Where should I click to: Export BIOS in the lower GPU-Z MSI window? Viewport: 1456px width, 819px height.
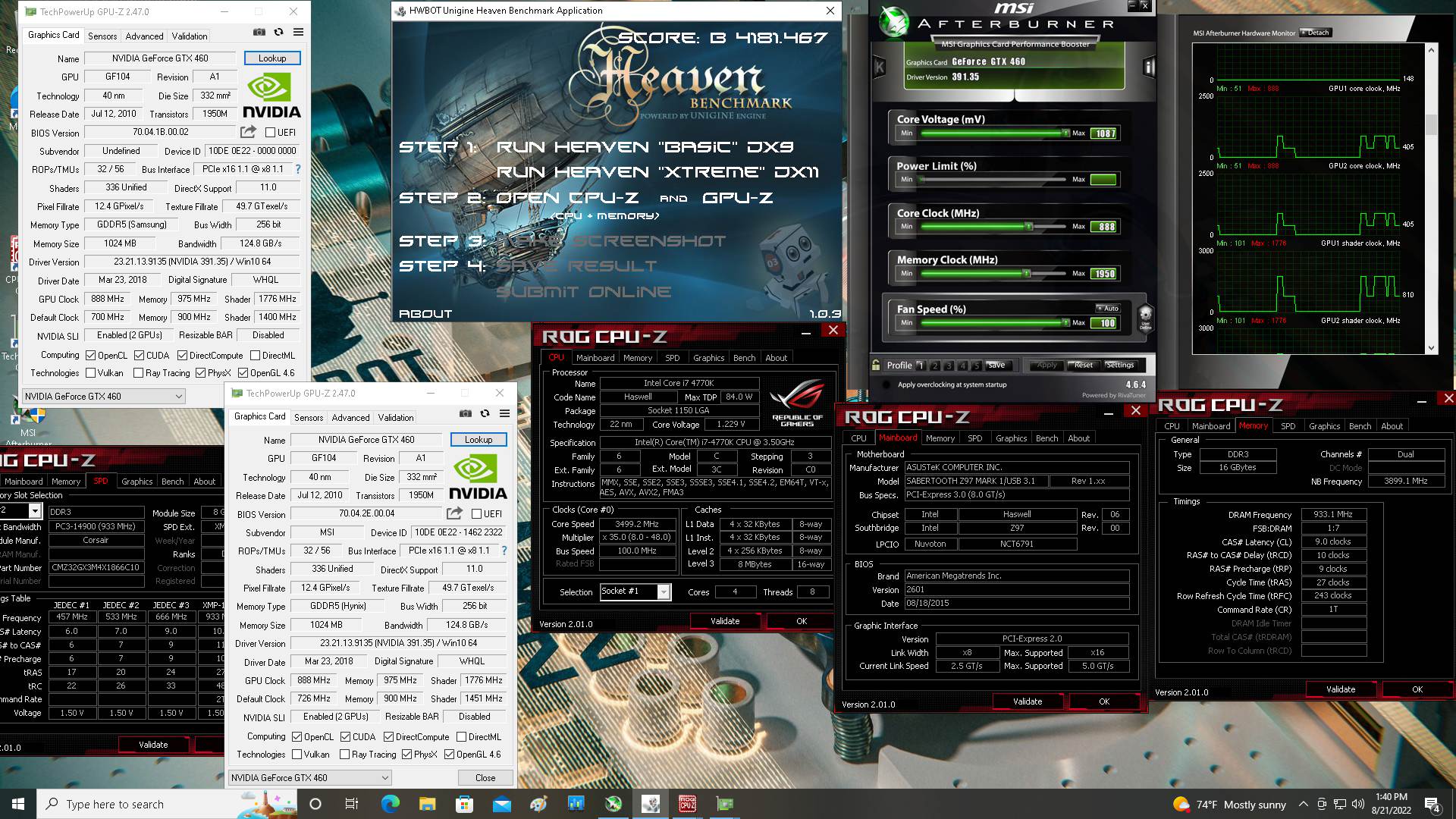coord(454,513)
